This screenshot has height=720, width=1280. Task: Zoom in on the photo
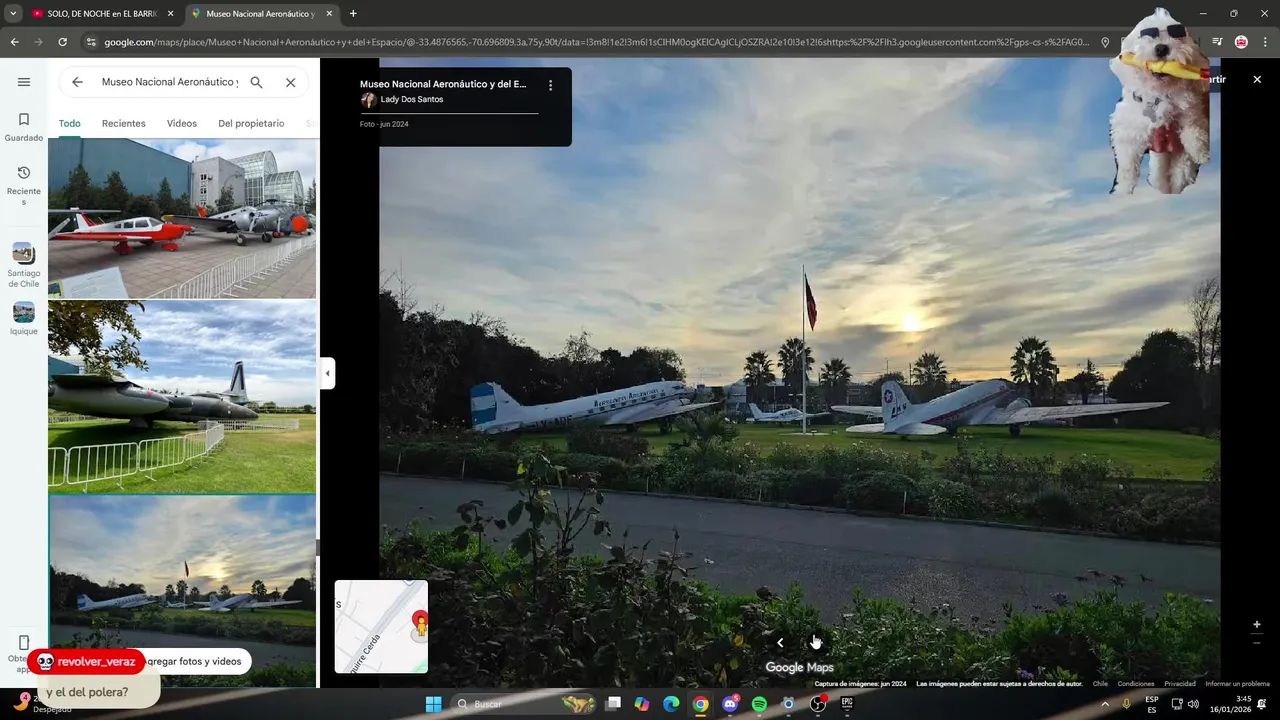point(1257,624)
